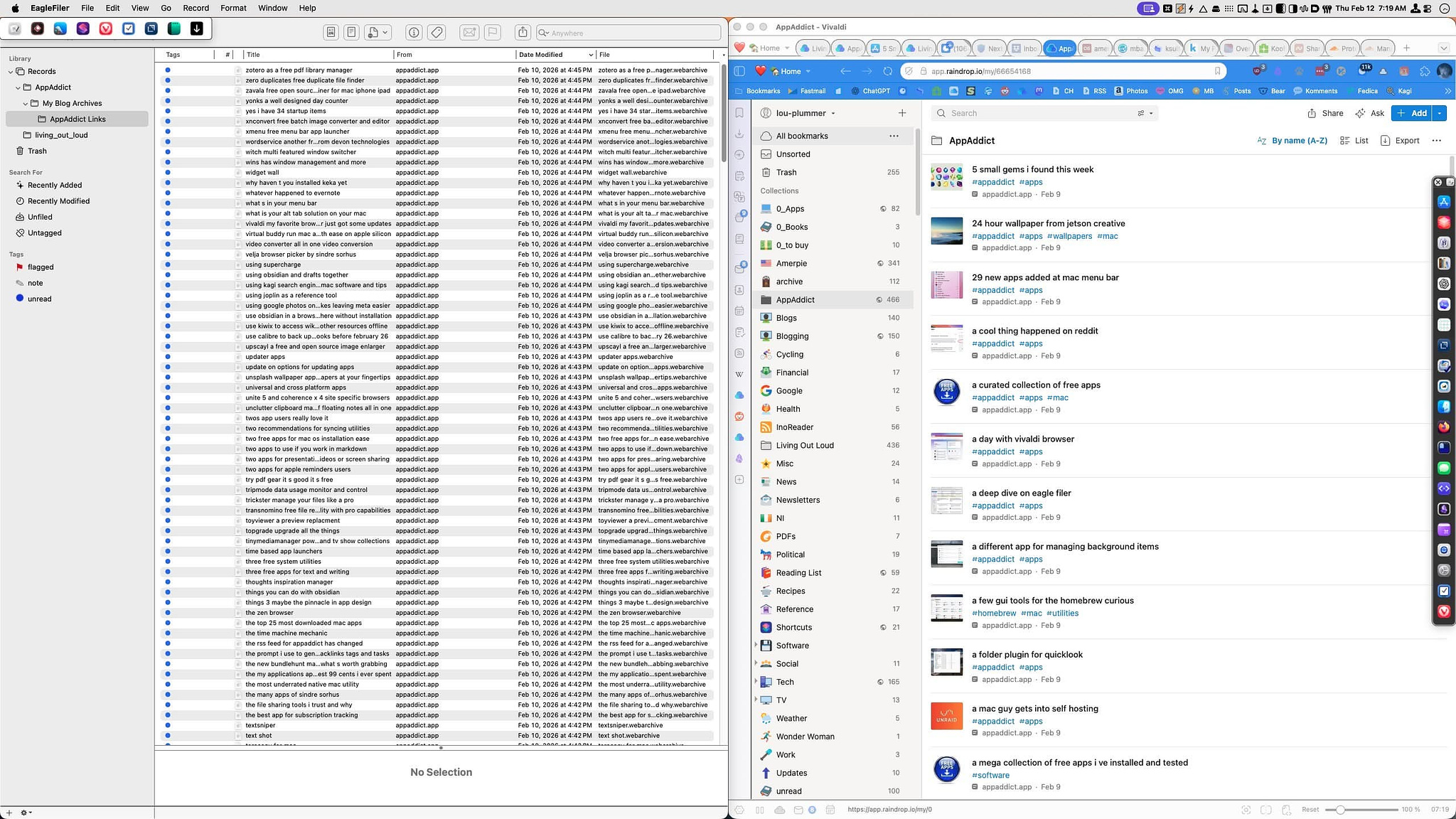The height and width of the screenshot is (819, 1456).
Task: Click the Share icon in EagleFiler toolbar
Action: pos(523,33)
